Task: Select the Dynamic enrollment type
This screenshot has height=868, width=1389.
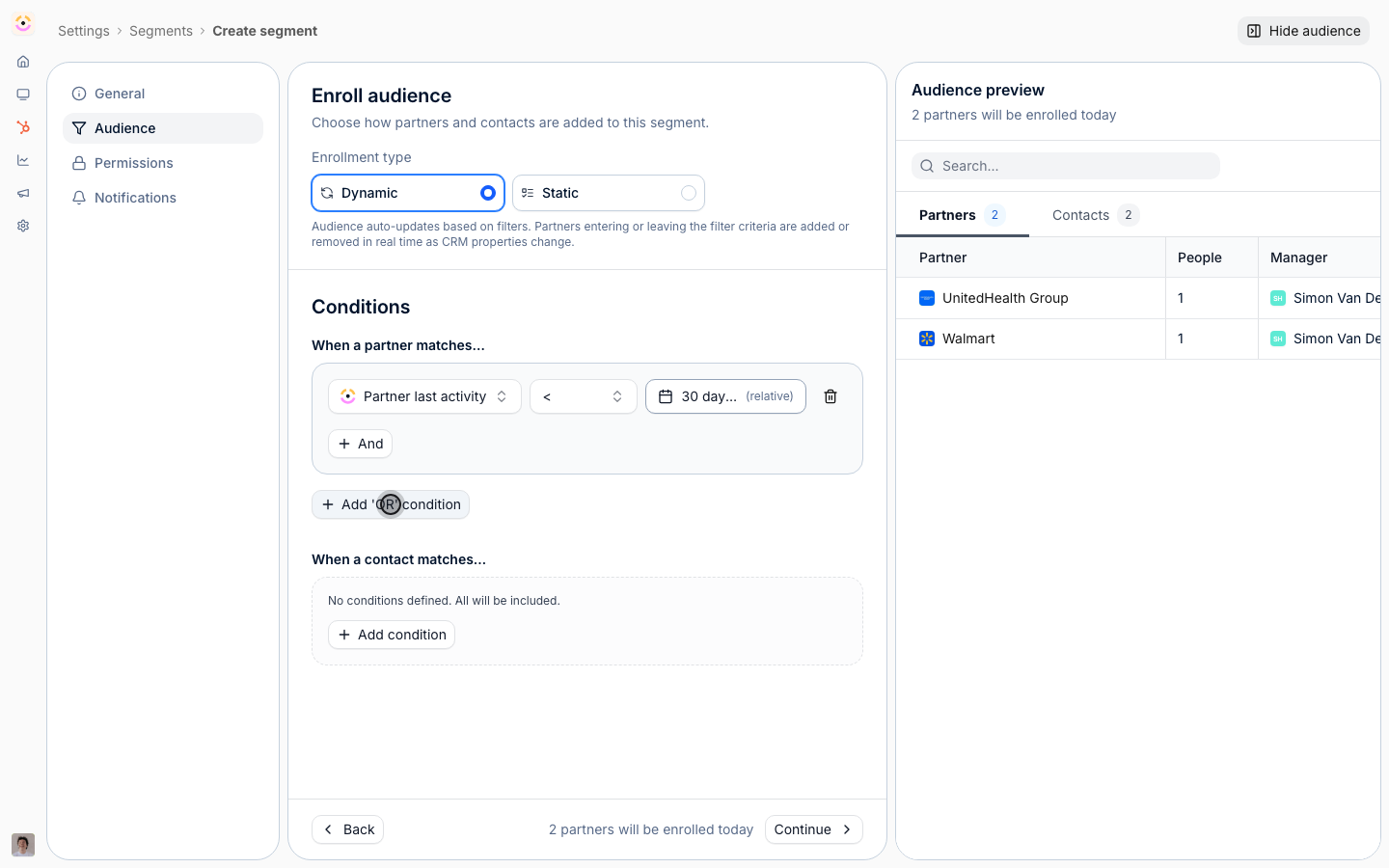Action: 408,193
